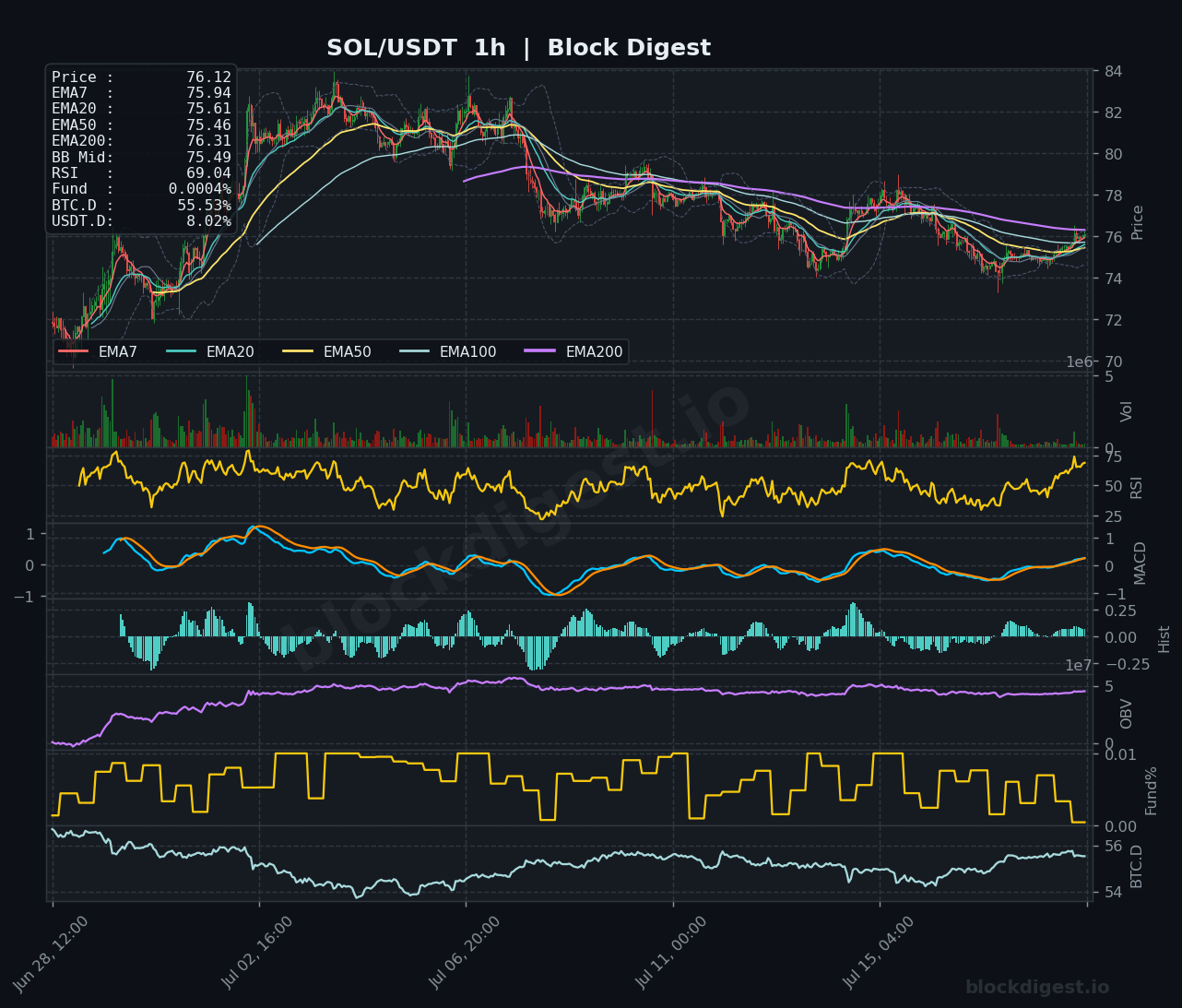Viewport: 1182px width, 1008px height.
Task: Click the Fund% axis label
Action: tap(1151, 789)
